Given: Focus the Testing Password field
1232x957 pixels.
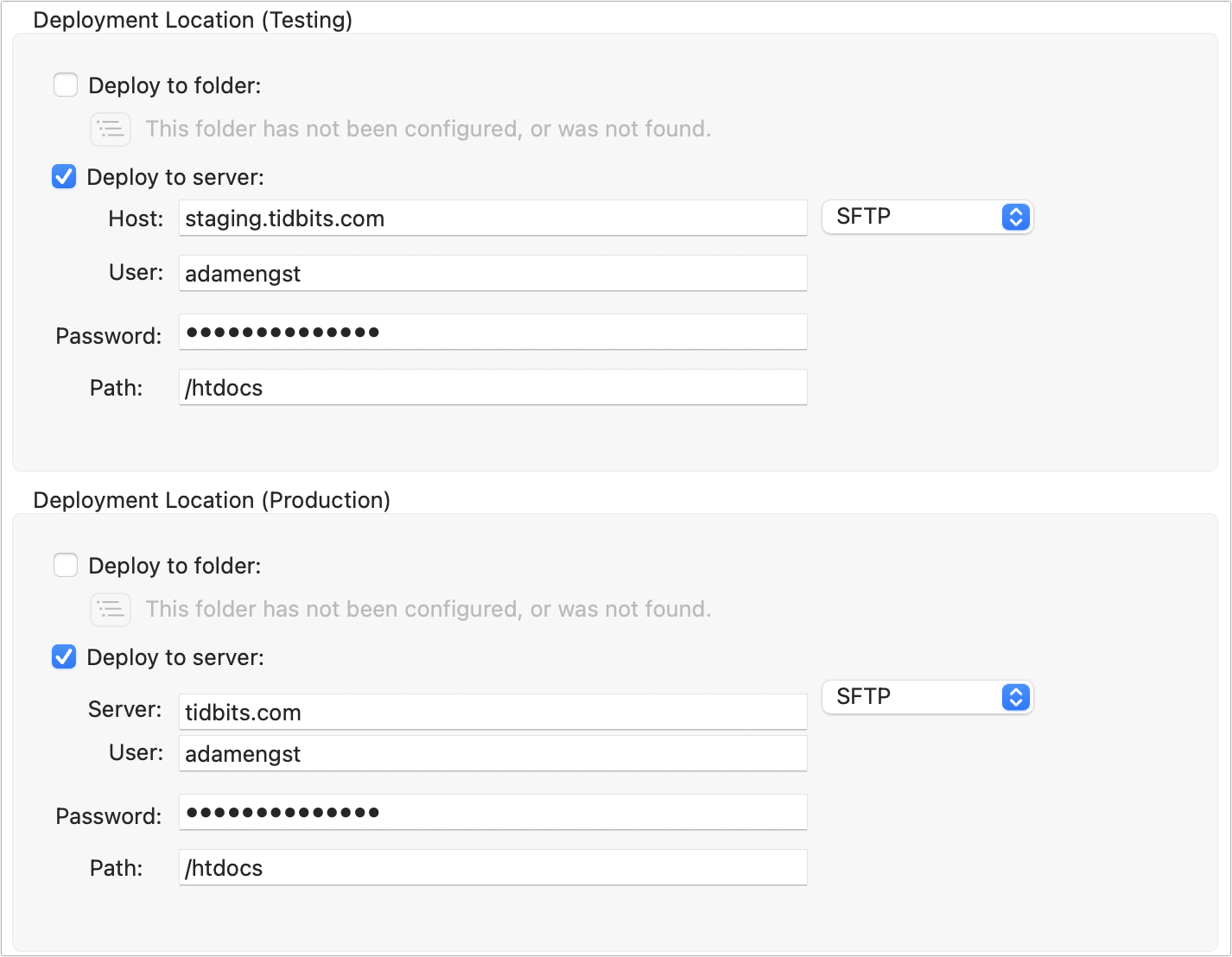Looking at the screenshot, I should click(x=493, y=333).
